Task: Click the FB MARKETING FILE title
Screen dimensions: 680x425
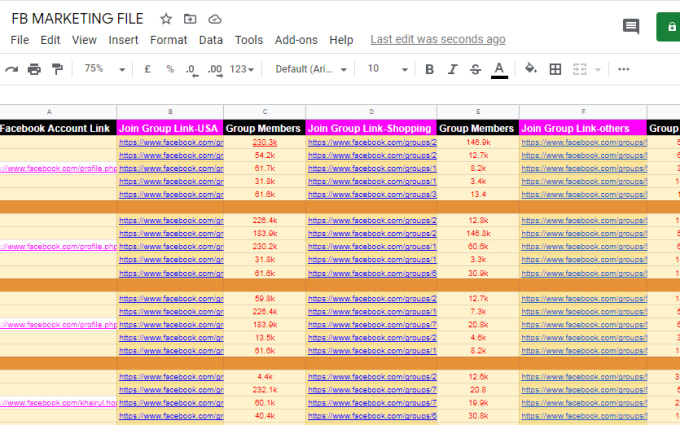Action: tap(77, 19)
